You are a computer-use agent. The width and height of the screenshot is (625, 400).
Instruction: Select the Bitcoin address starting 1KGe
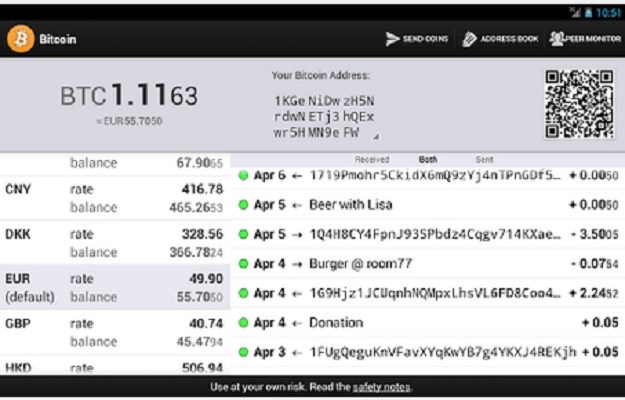click(x=324, y=117)
